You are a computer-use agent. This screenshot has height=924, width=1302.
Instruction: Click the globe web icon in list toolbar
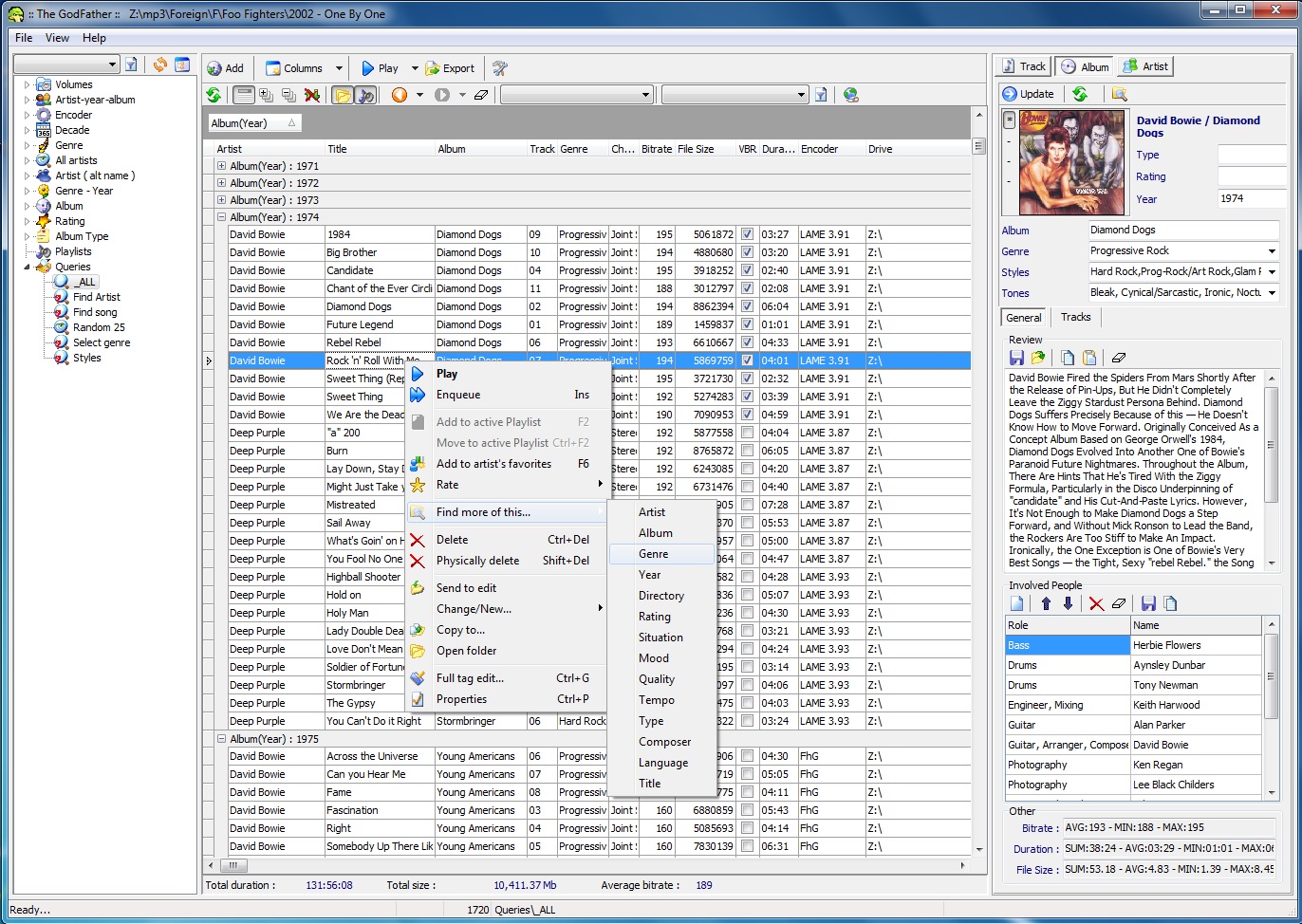[x=850, y=95]
